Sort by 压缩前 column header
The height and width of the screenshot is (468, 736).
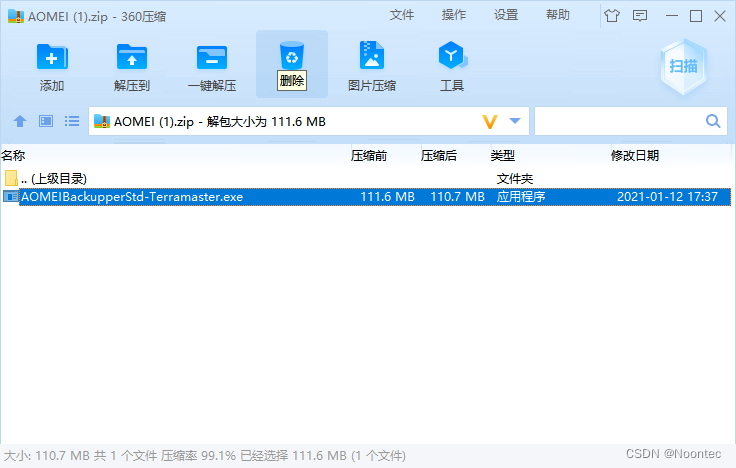coord(369,155)
